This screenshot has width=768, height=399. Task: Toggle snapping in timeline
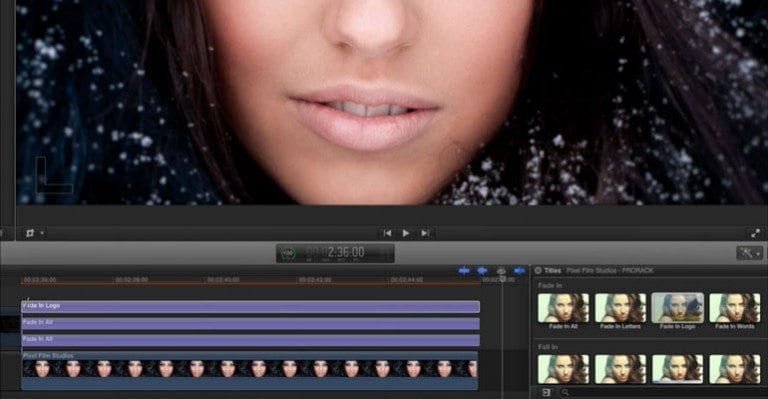tap(520, 271)
